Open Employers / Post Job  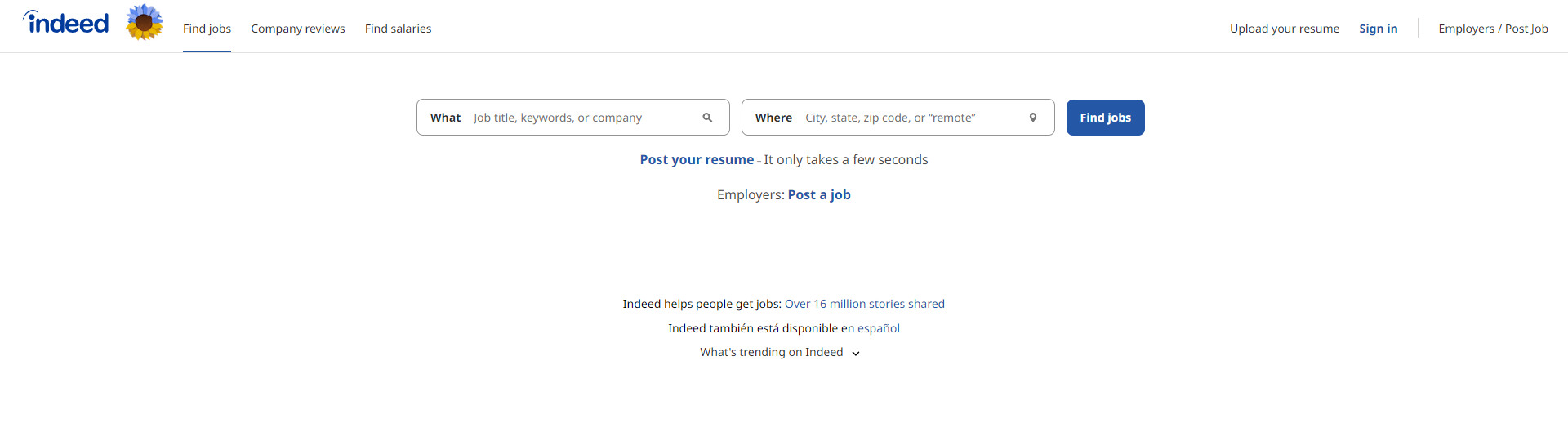pos(1493,29)
